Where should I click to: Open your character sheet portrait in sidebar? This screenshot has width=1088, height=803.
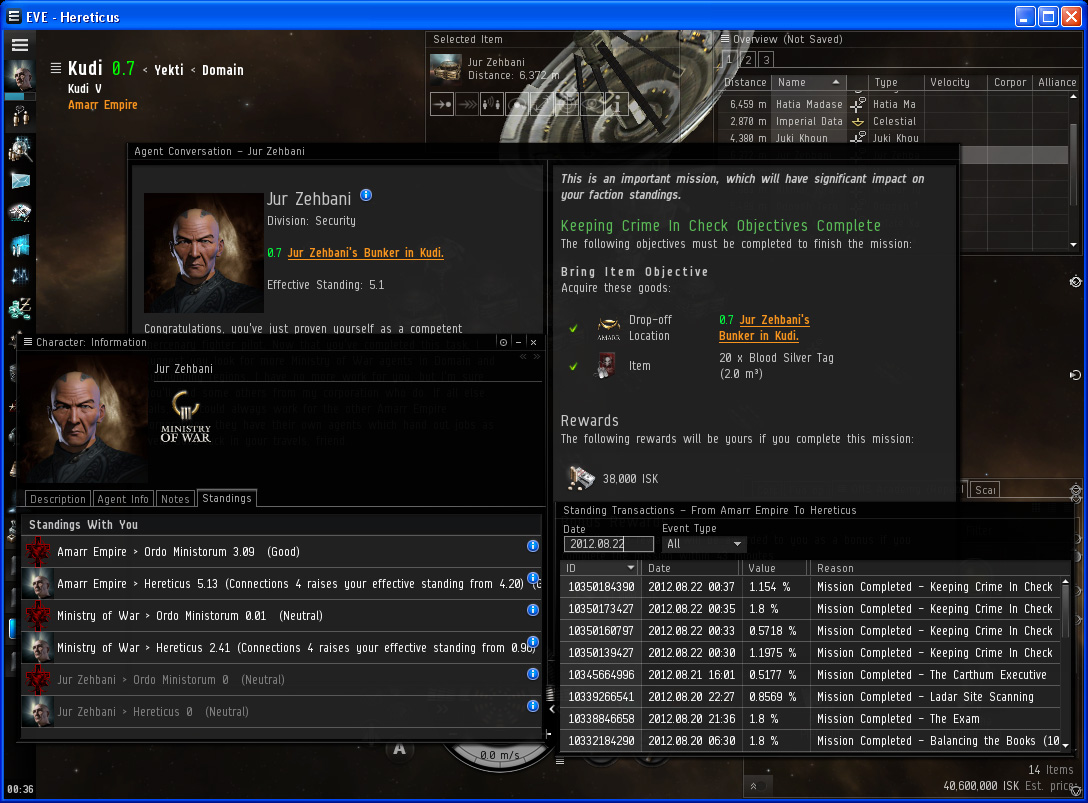pyautogui.click(x=19, y=75)
